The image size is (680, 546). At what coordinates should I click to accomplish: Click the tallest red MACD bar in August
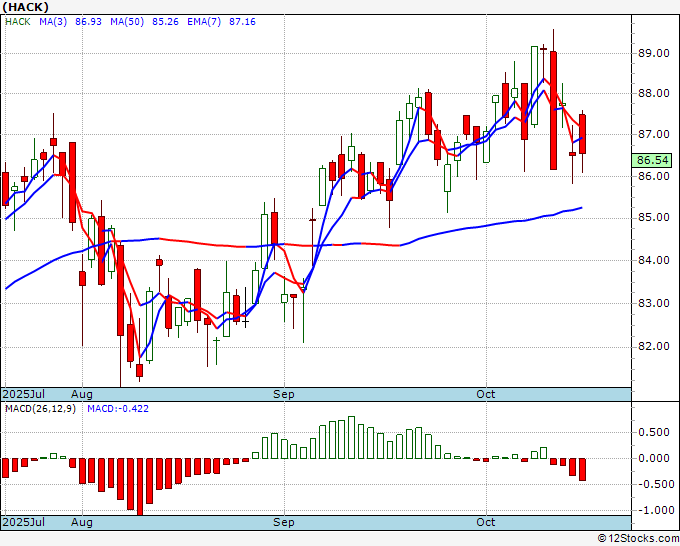coord(140,487)
